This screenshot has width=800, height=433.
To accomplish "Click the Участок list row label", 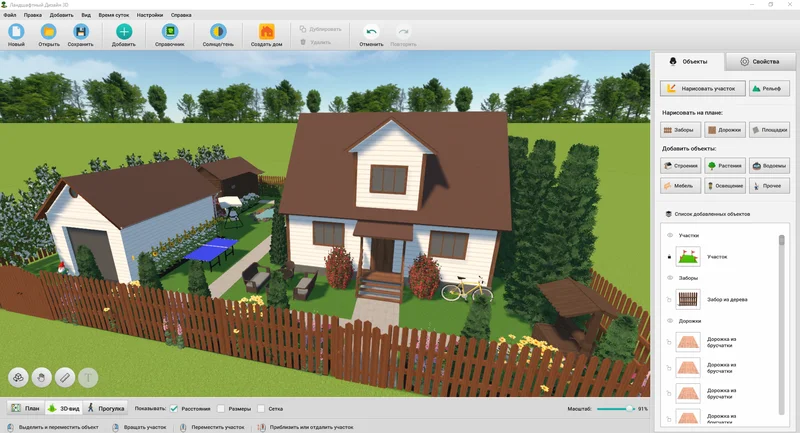I will (717, 257).
